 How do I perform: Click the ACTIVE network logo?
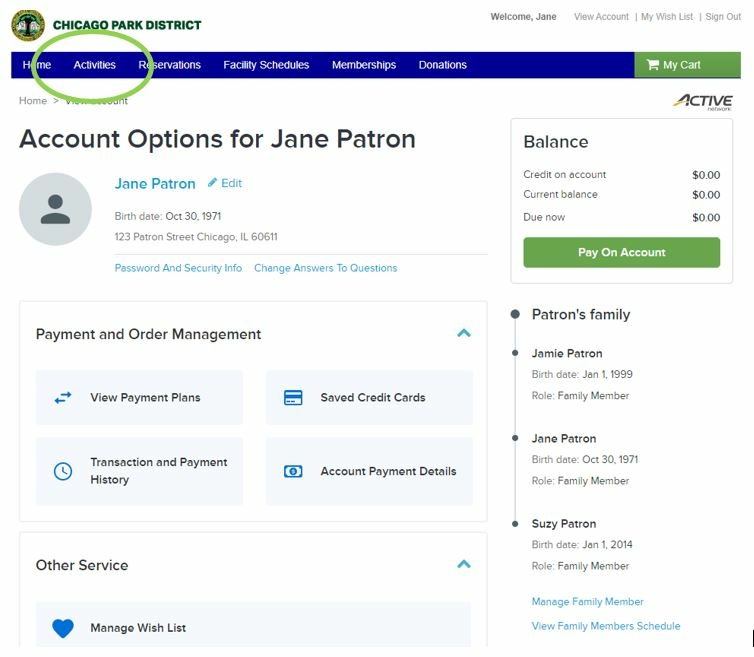click(703, 101)
